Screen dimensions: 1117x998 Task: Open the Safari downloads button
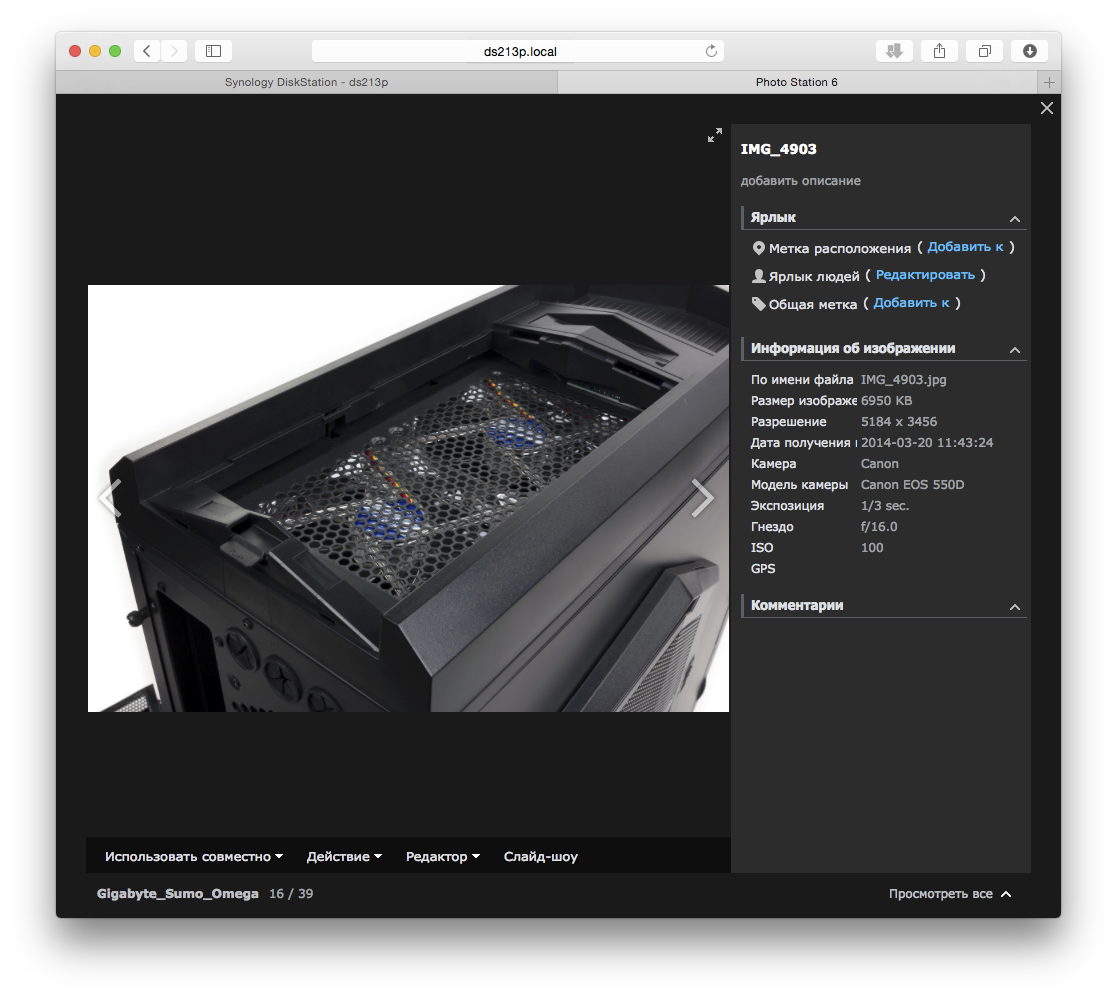tap(1029, 51)
